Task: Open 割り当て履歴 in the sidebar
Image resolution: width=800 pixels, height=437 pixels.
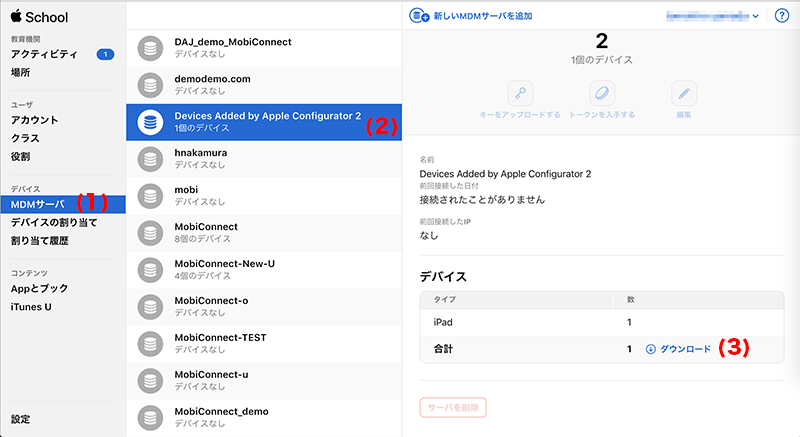Action: click(40, 241)
